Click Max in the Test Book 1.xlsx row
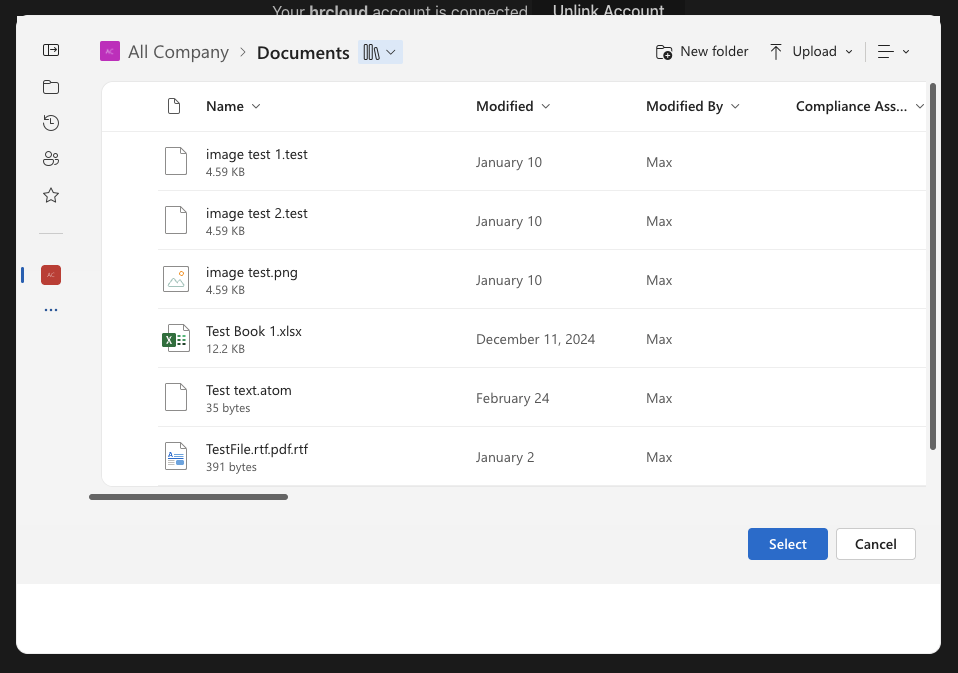958x673 pixels. coord(659,340)
